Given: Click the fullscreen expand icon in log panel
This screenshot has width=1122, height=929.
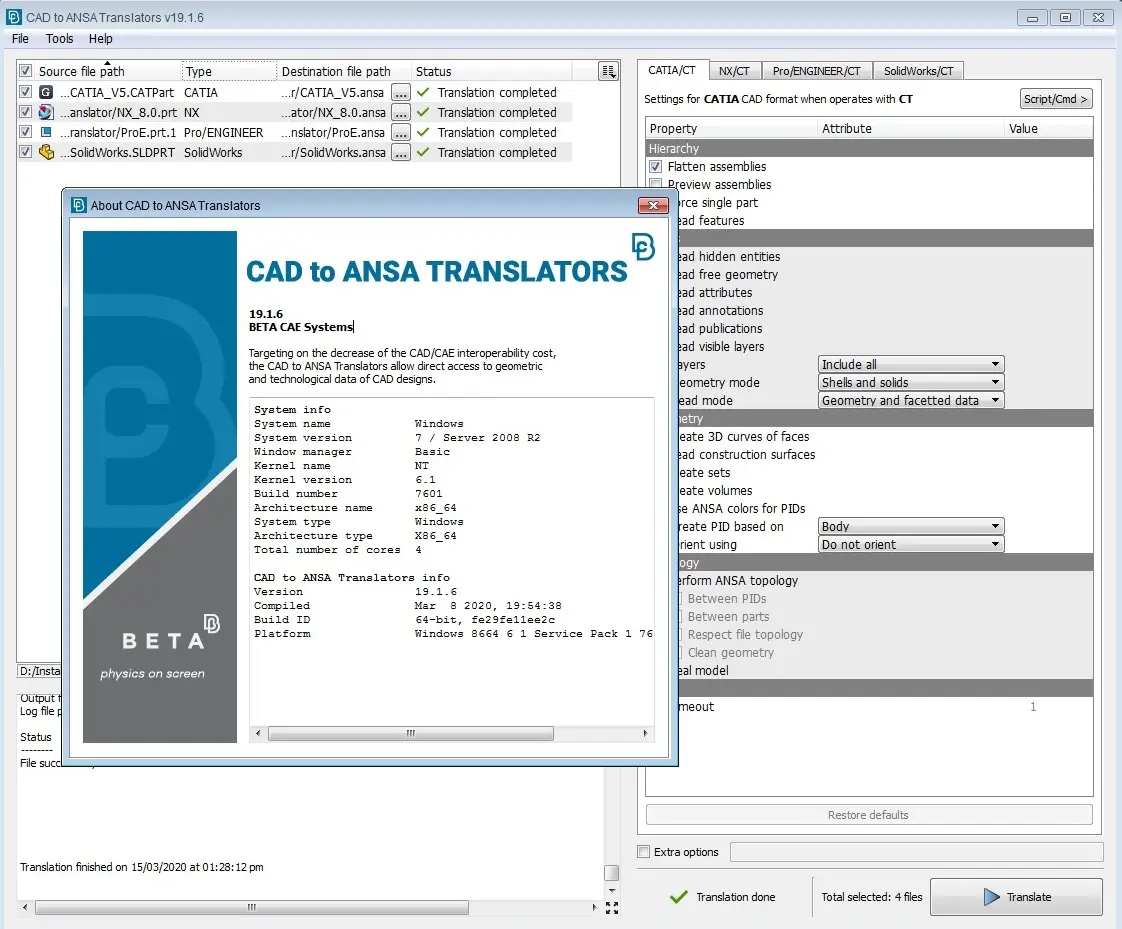Looking at the screenshot, I should tap(612, 908).
